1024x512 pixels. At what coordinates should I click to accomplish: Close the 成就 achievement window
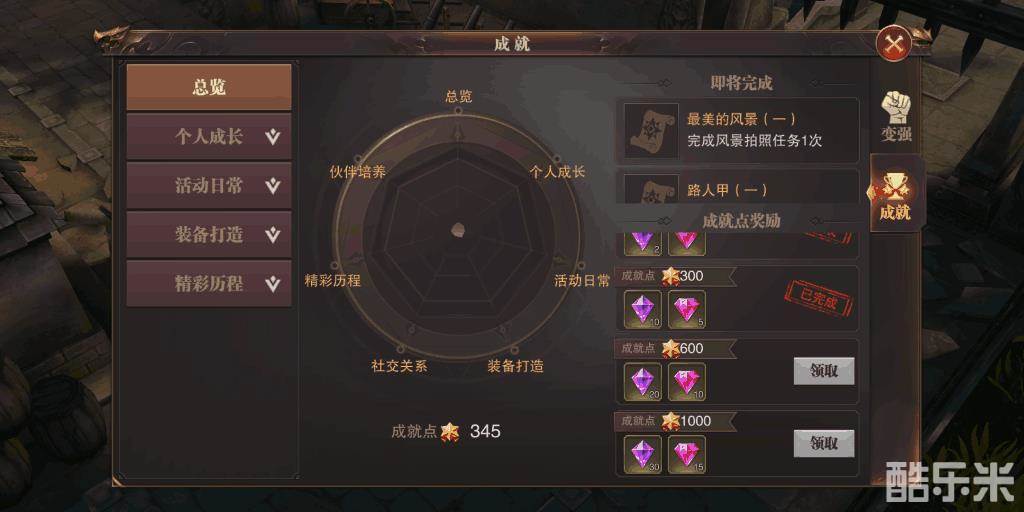click(893, 43)
